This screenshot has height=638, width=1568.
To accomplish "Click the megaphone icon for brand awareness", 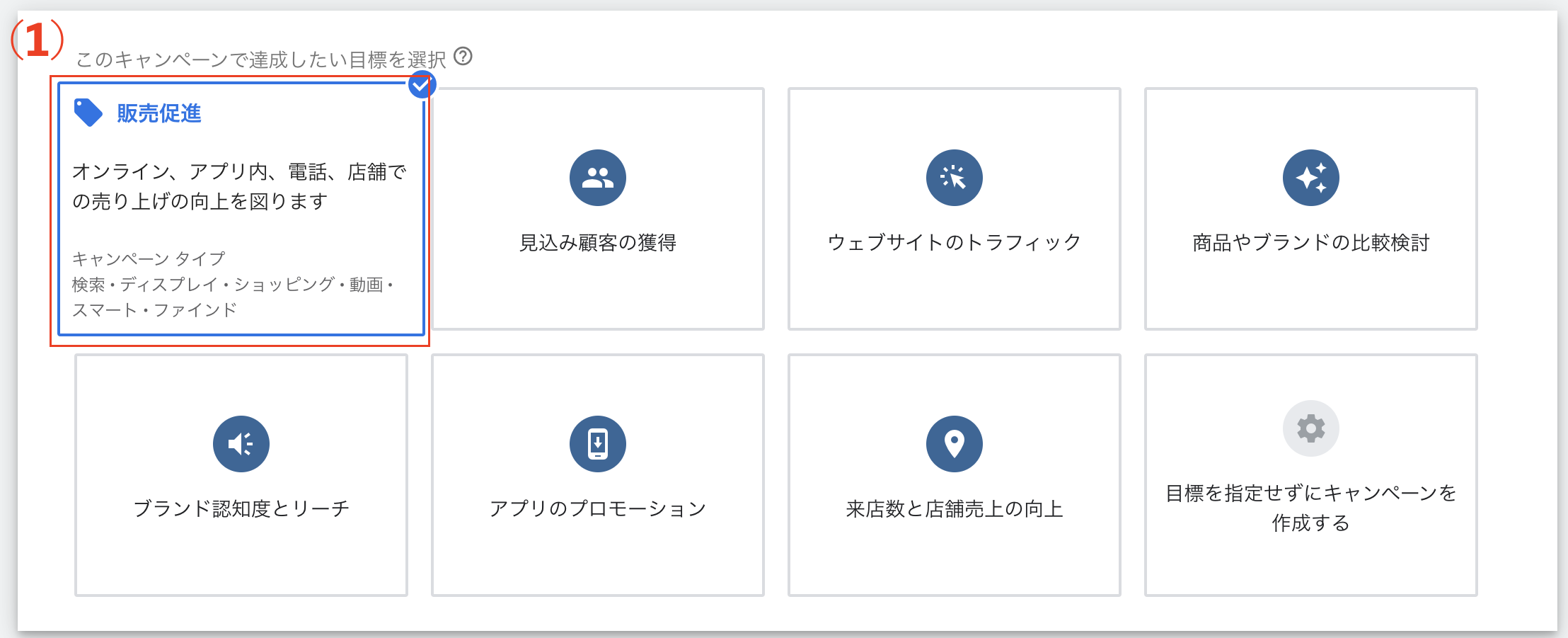I will [241, 444].
